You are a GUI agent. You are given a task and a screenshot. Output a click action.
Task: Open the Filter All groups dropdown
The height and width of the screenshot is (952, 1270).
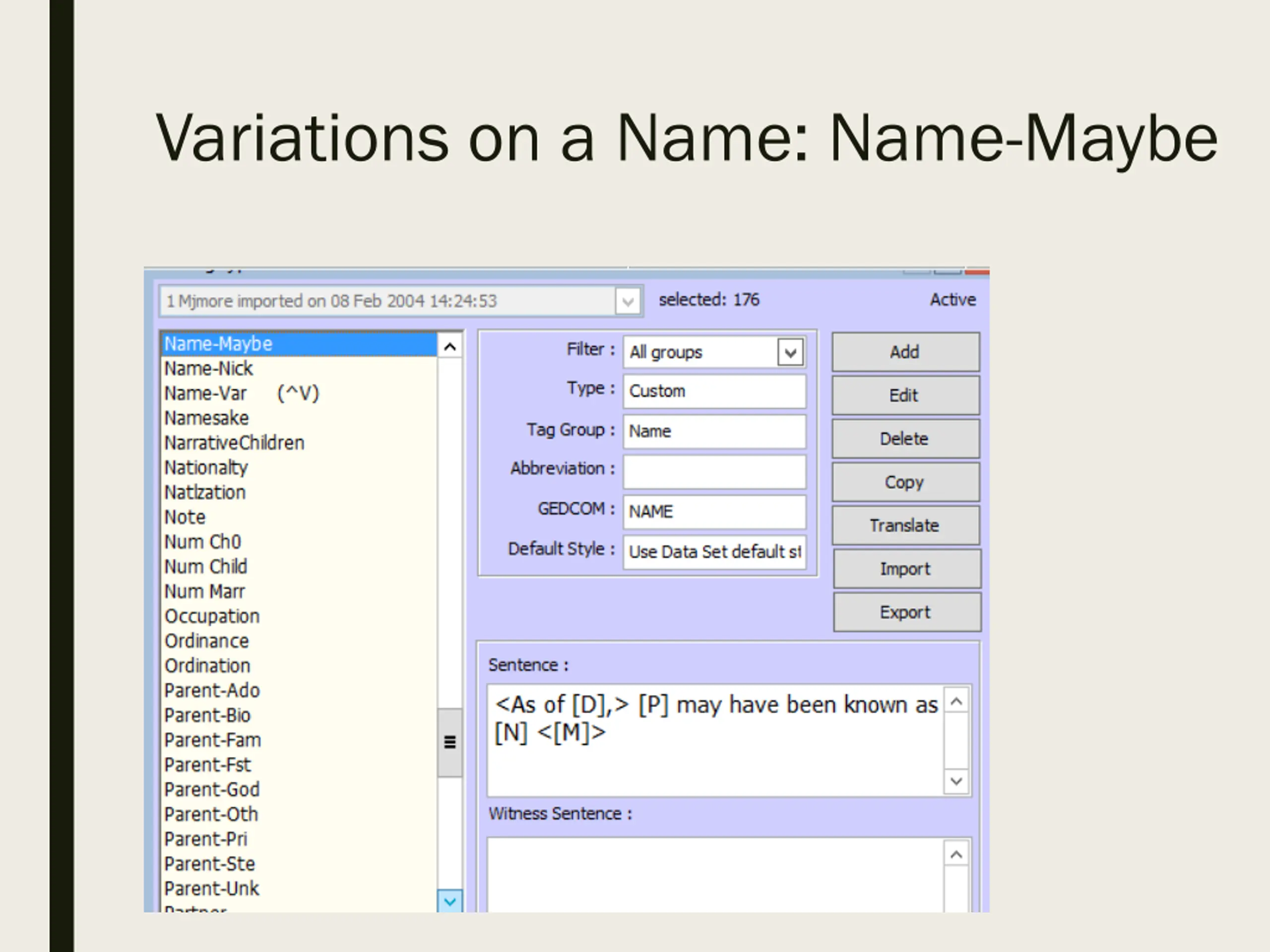[x=790, y=353]
